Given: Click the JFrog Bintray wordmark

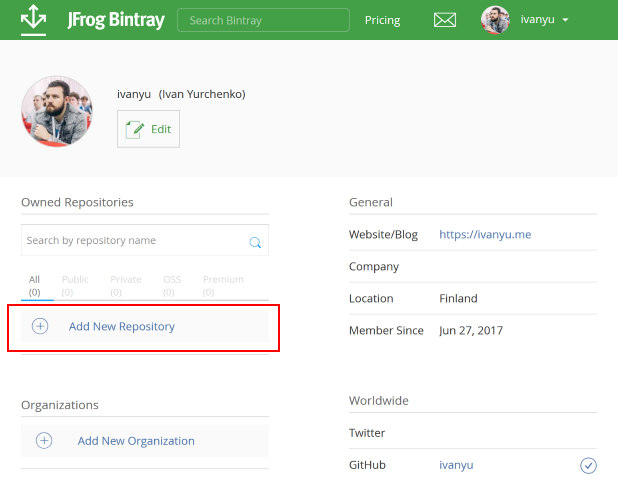Looking at the screenshot, I should pyautogui.click(x=116, y=20).
